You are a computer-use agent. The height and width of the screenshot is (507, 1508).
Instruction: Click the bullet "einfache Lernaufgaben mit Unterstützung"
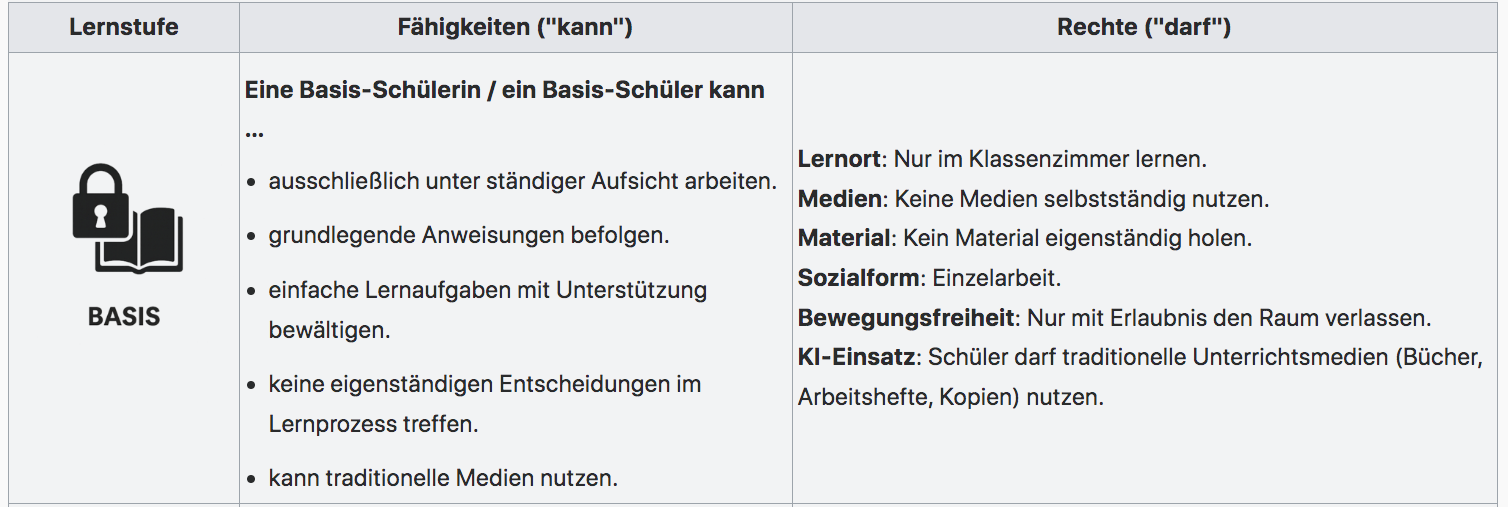coord(487,290)
